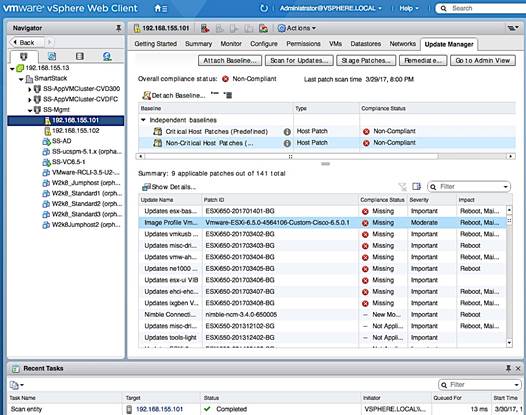Click the vCenter 192.168.155.13 icon
The image size is (526, 415).
20,68
